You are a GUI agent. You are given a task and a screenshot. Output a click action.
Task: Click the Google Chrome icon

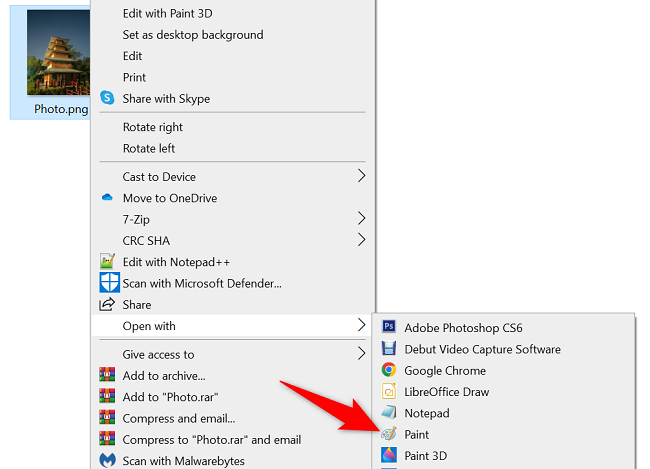pyautogui.click(x=388, y=371)
